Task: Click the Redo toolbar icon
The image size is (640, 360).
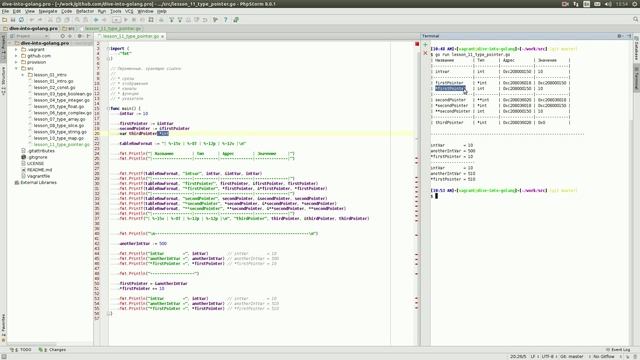Action: coord(40,20)
